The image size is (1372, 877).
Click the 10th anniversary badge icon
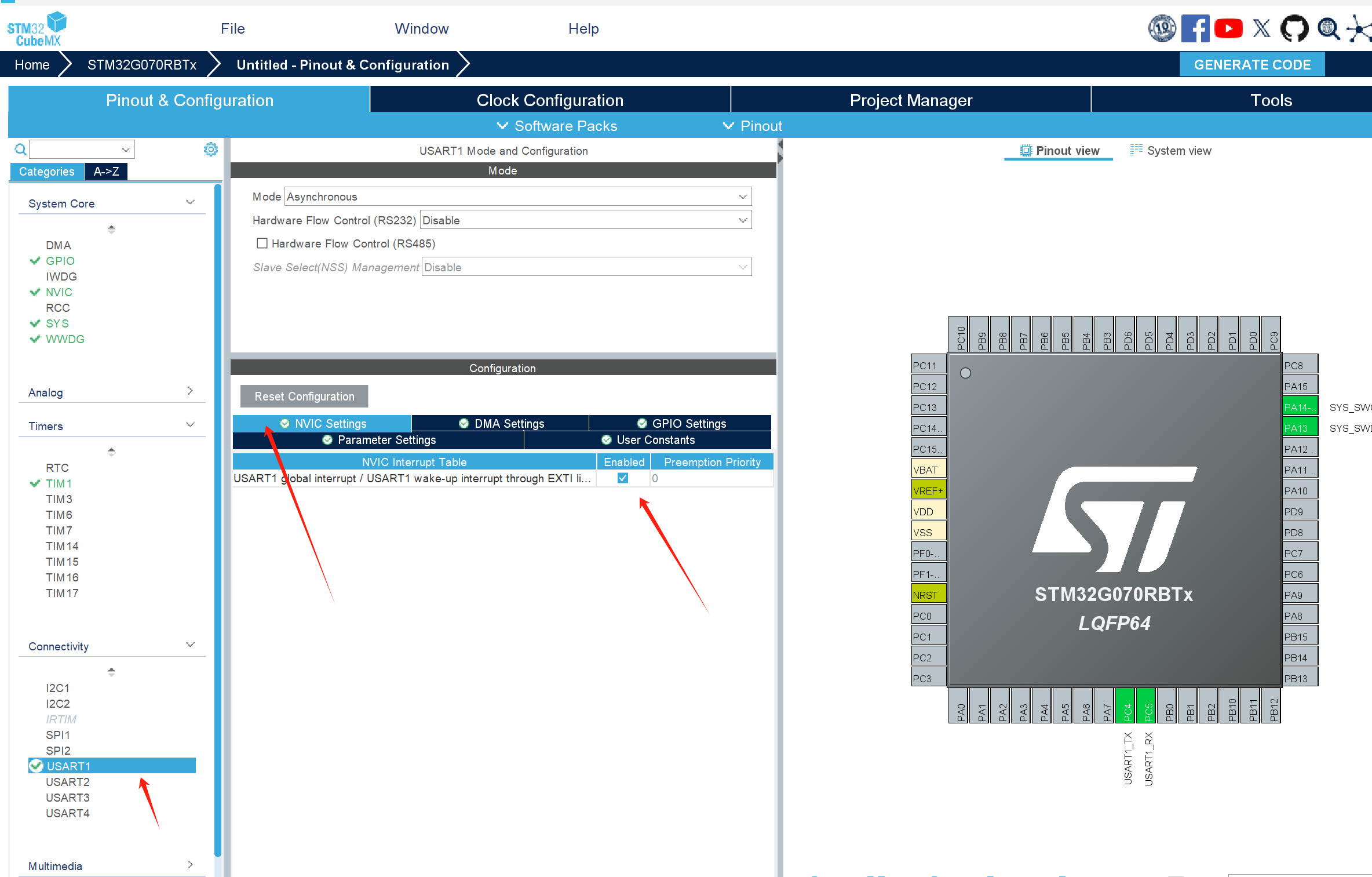[x=1162, y=28]
